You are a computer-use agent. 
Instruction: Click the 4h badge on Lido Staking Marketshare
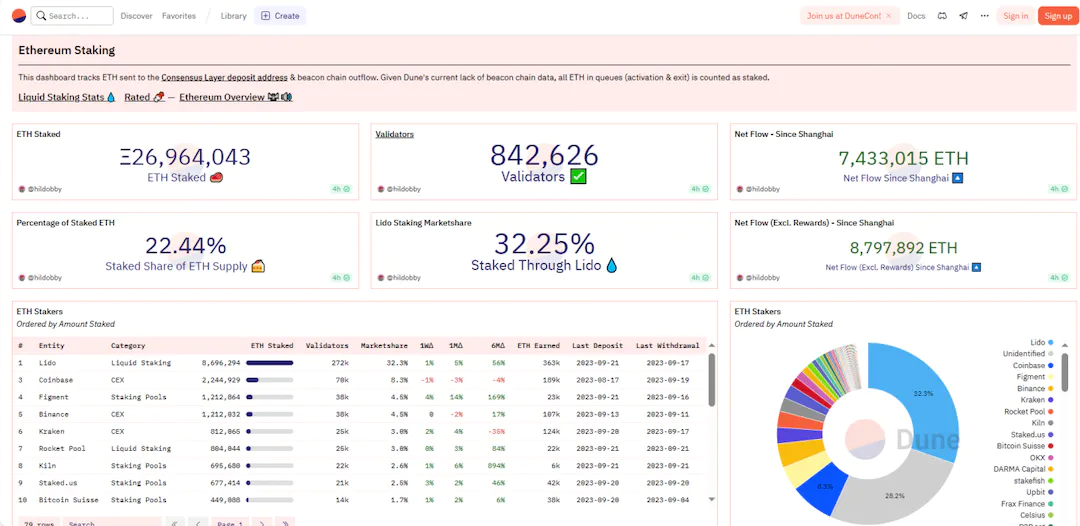[x=699, y=277]
